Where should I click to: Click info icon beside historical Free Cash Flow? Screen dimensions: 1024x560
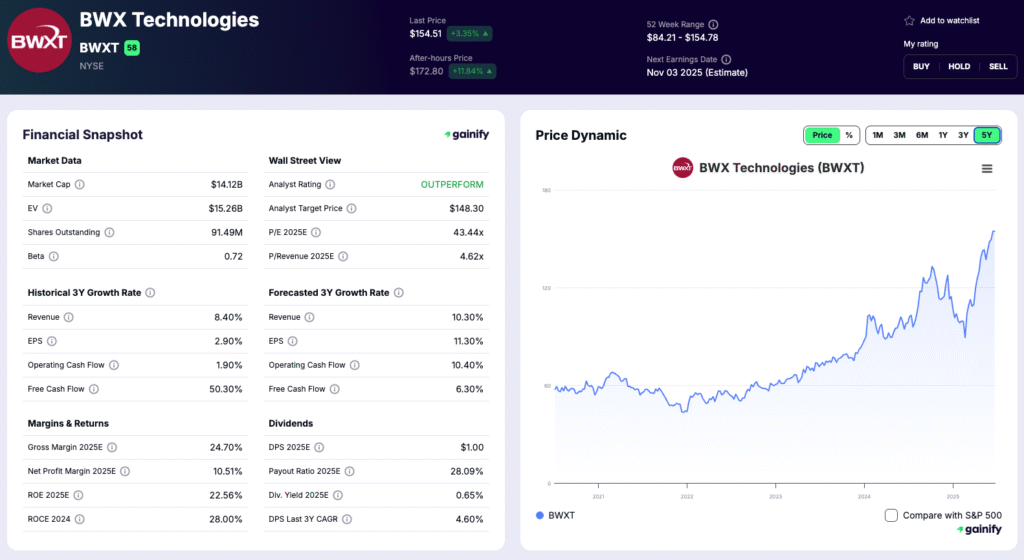point(94,389)
